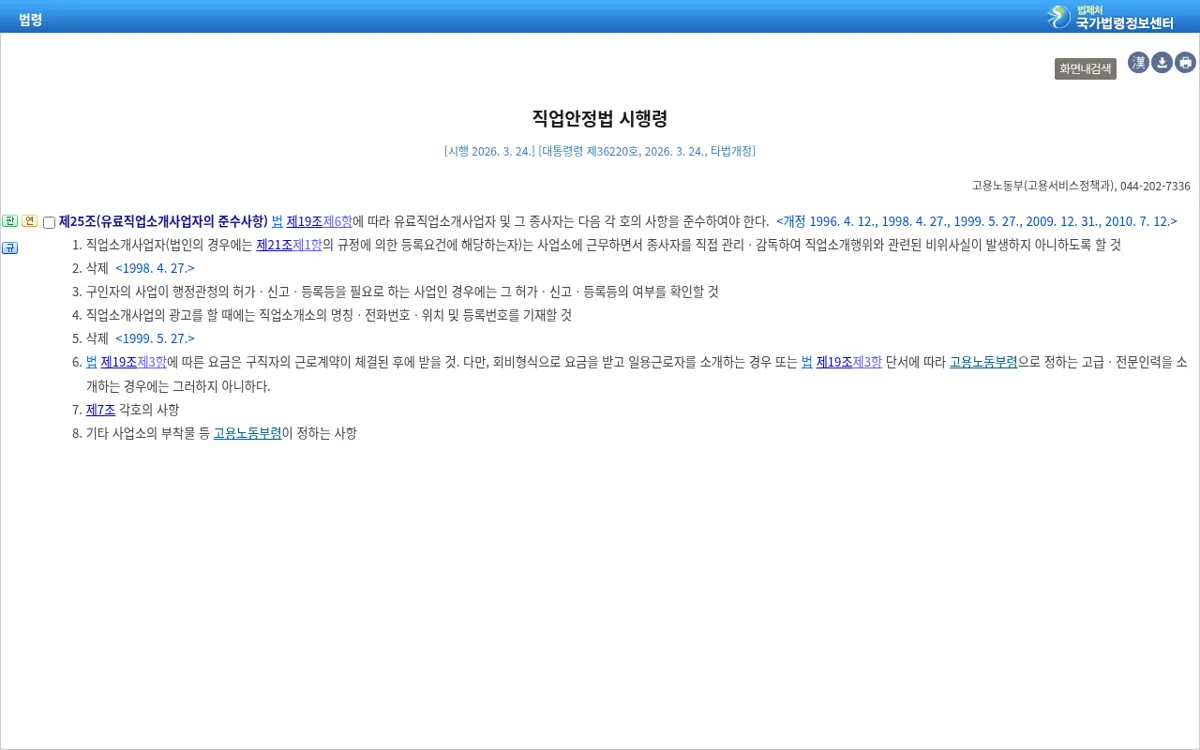Open the 화면내검색 in-page search button
Screen dimensions: 1200x750
coord(1085,69)
